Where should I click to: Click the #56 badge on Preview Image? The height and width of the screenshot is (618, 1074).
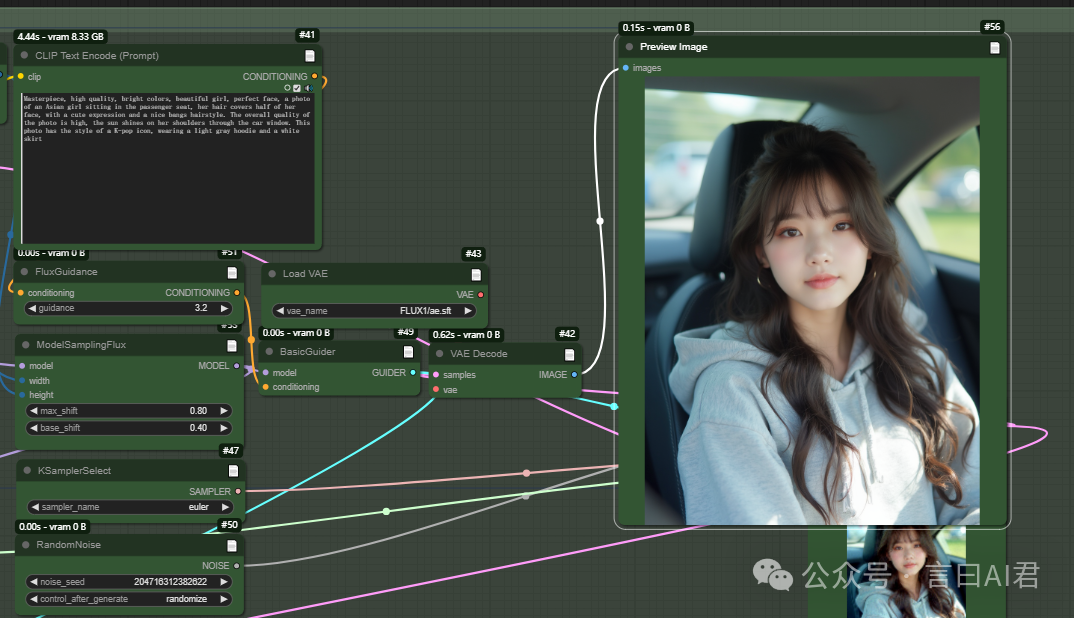coord(992,27)
